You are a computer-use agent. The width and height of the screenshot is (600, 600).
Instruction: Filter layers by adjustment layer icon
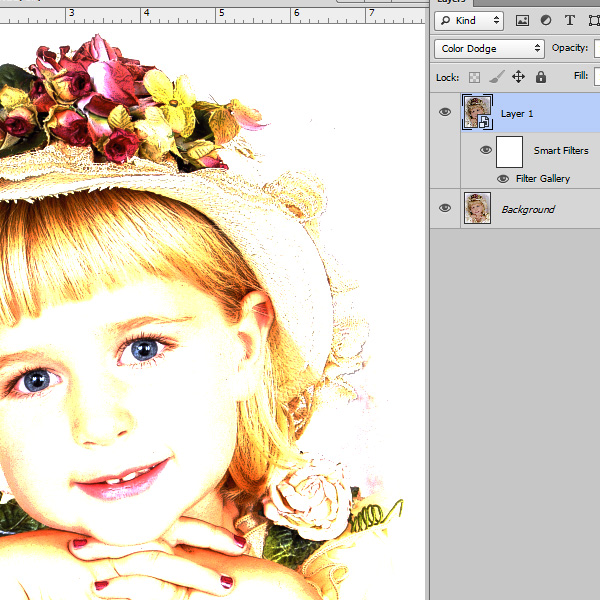tap(546, 20)
